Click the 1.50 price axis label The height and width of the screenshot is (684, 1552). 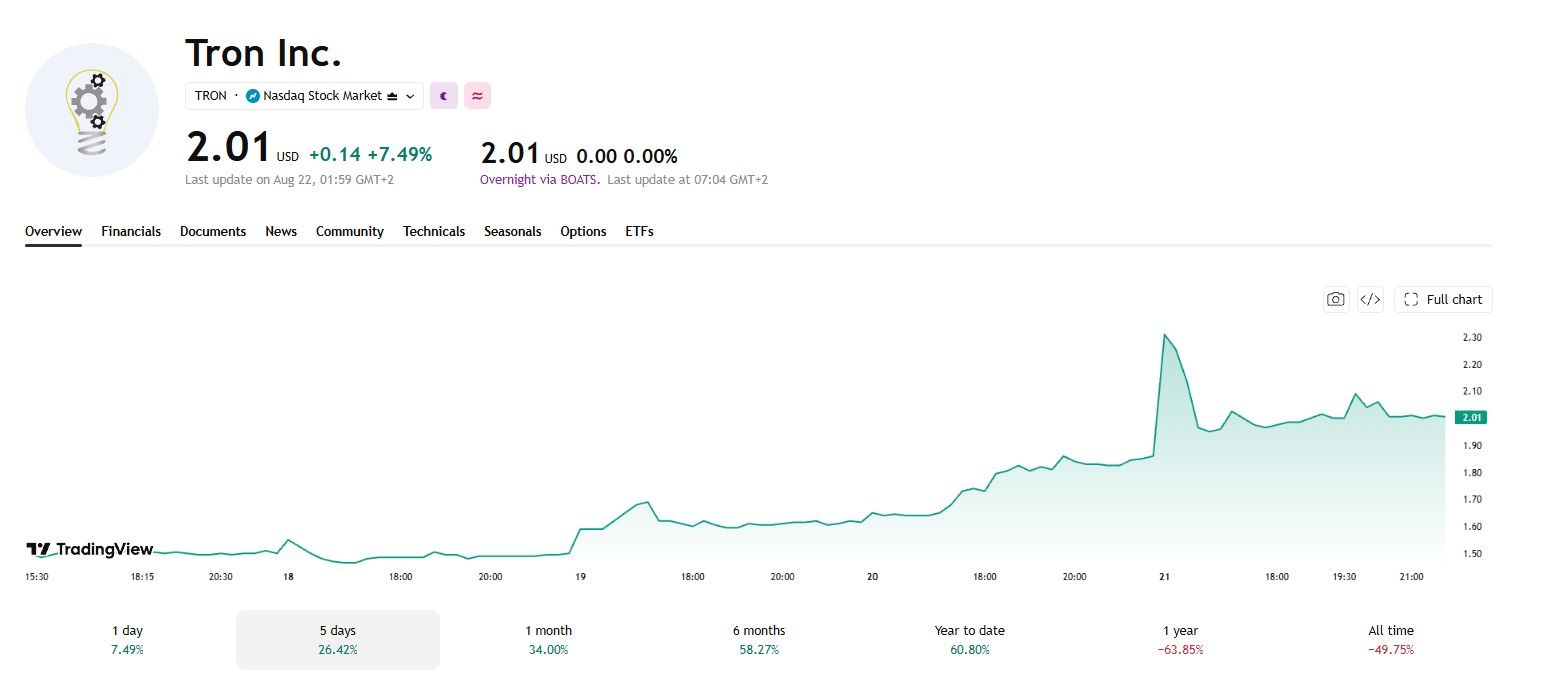tap(1472, 553)
